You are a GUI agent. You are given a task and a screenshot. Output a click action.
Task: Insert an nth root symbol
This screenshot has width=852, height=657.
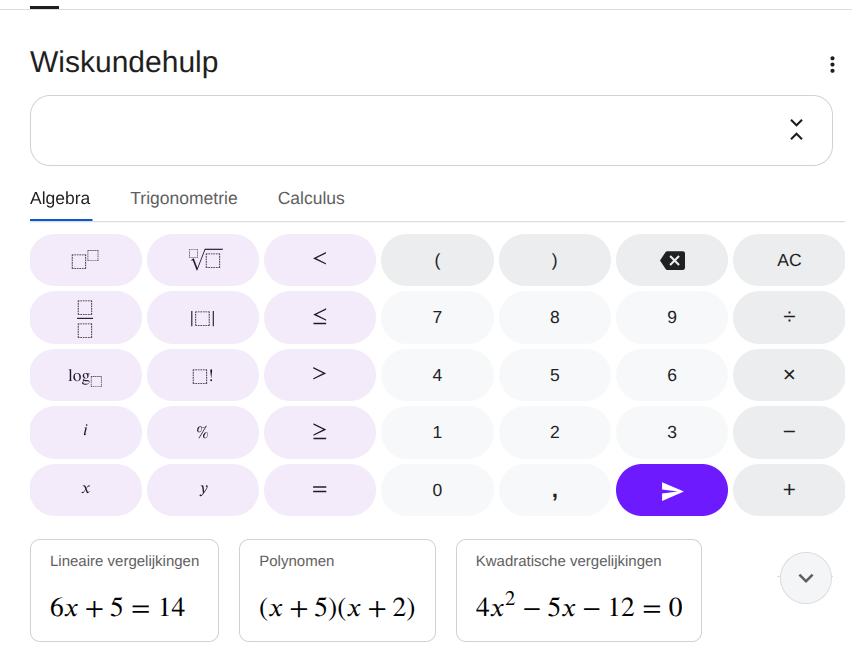[x=203, y=260]
